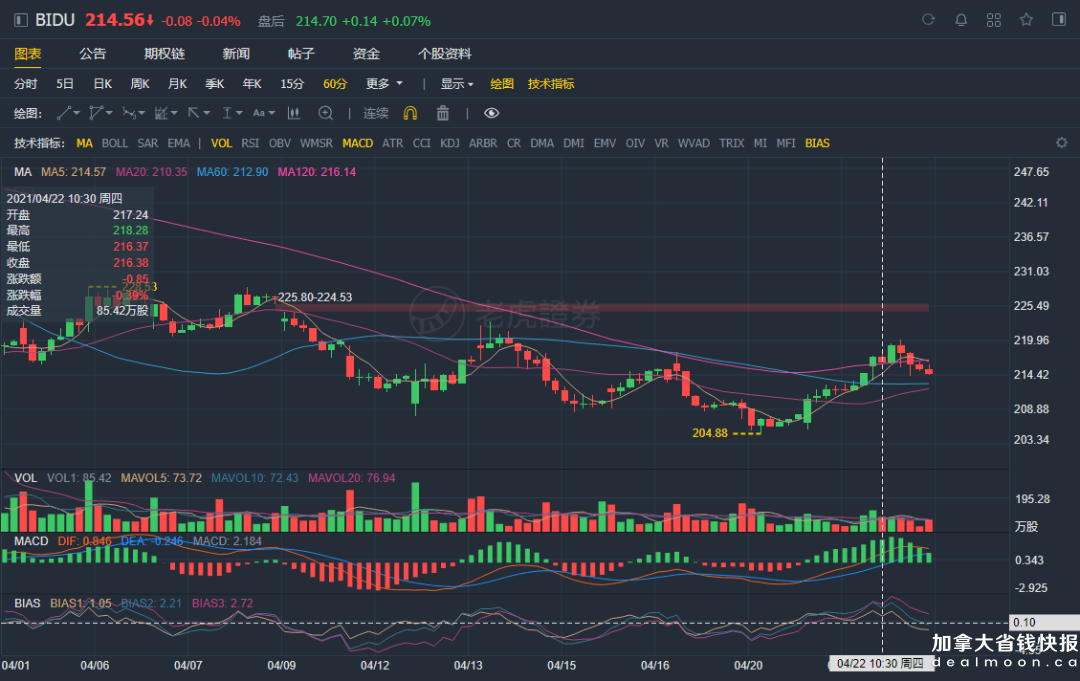Click the magnet snap icon in drawing toolbar
The image size is (1080, 681).
(x=410, y=113)
